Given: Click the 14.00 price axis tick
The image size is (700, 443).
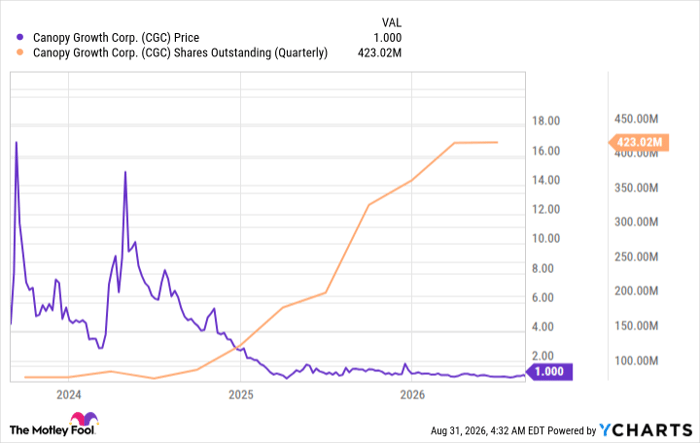Looking at the screenshot, I should pyautogui.click(x=546, y=180).
